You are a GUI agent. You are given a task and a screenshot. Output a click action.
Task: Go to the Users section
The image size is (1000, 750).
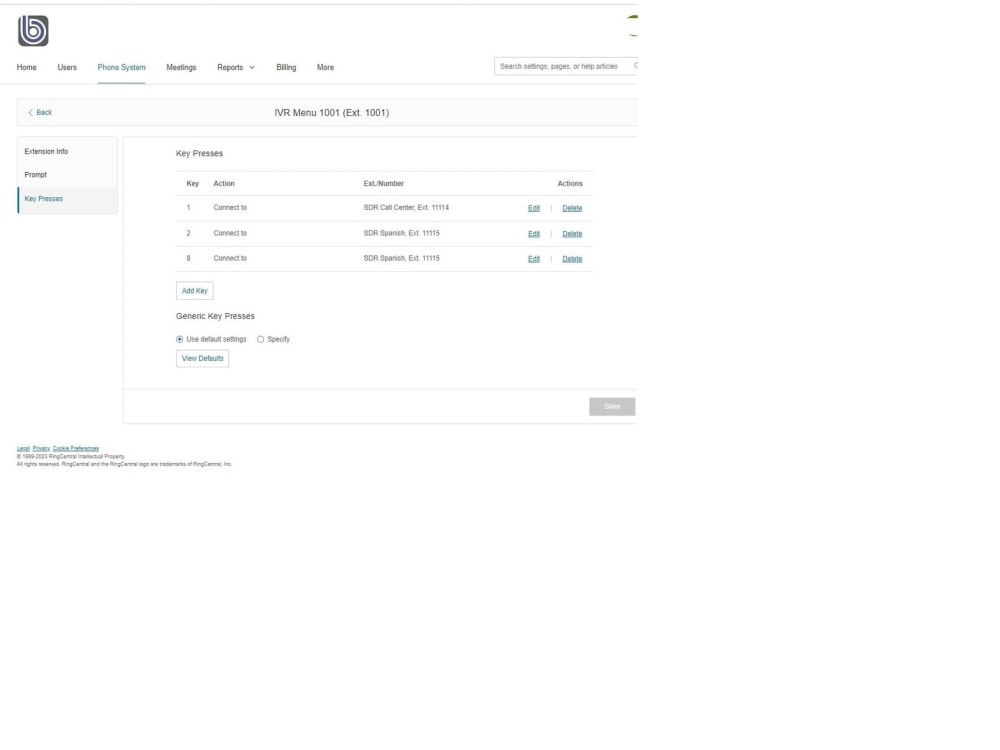click(67, 67)
